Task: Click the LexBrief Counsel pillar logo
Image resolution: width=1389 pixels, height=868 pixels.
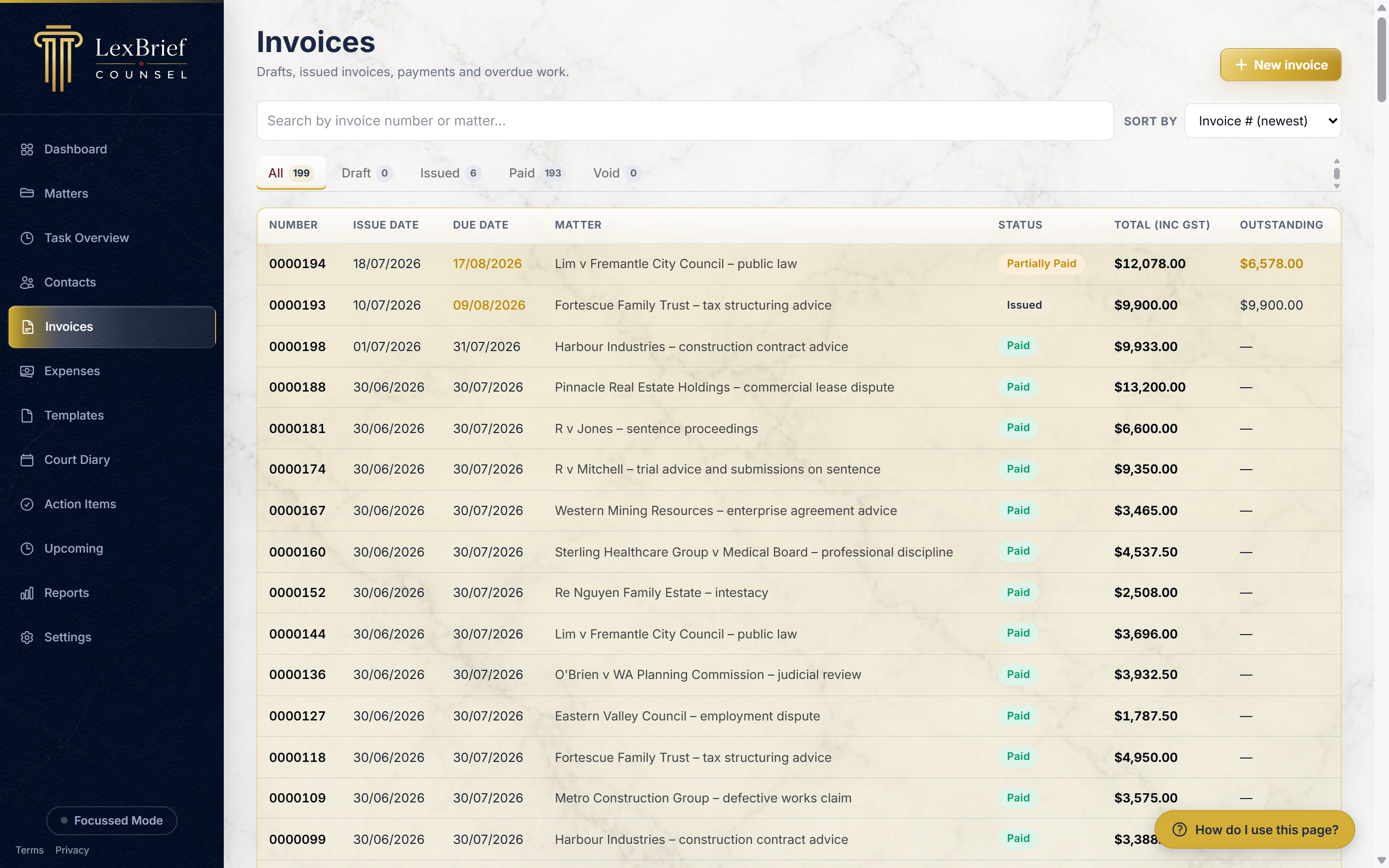Action: [x=58, y=58]
